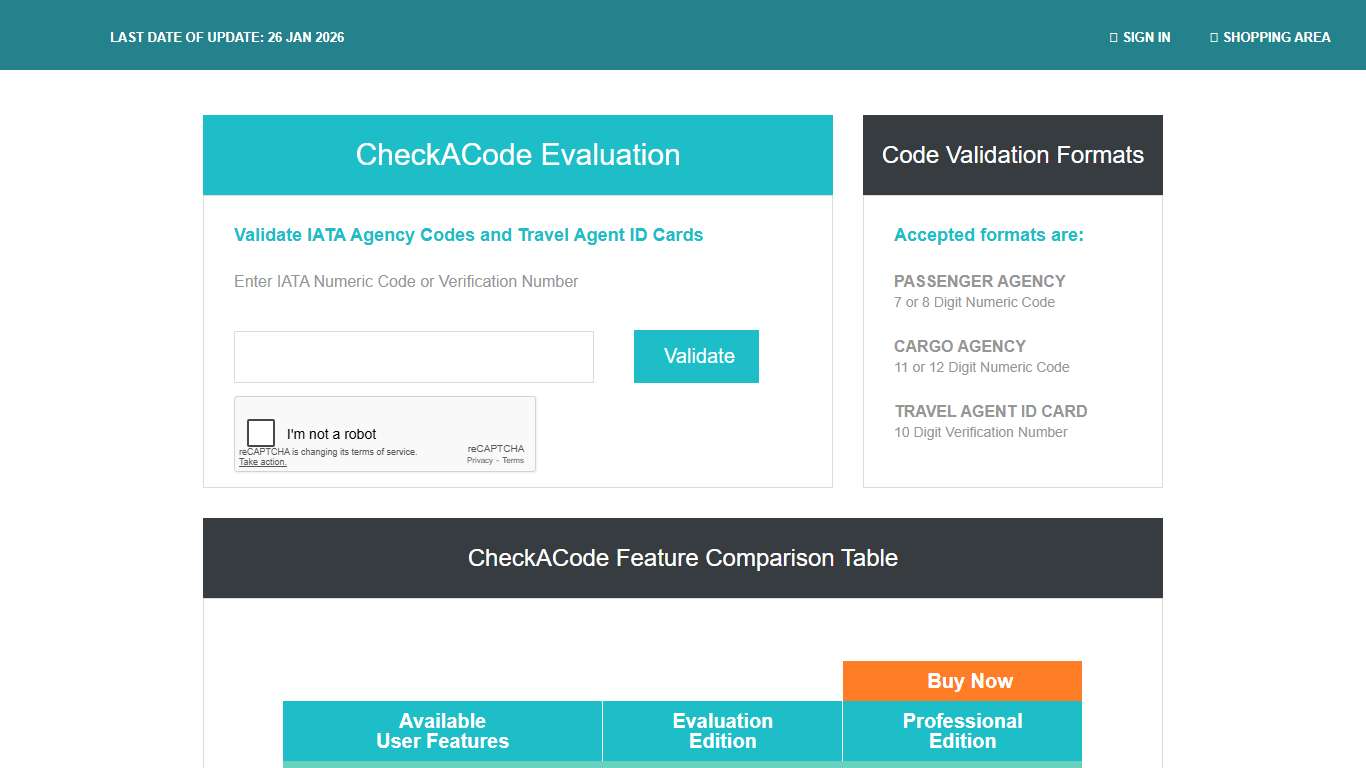Click the icon beside Sign In

1114,38
